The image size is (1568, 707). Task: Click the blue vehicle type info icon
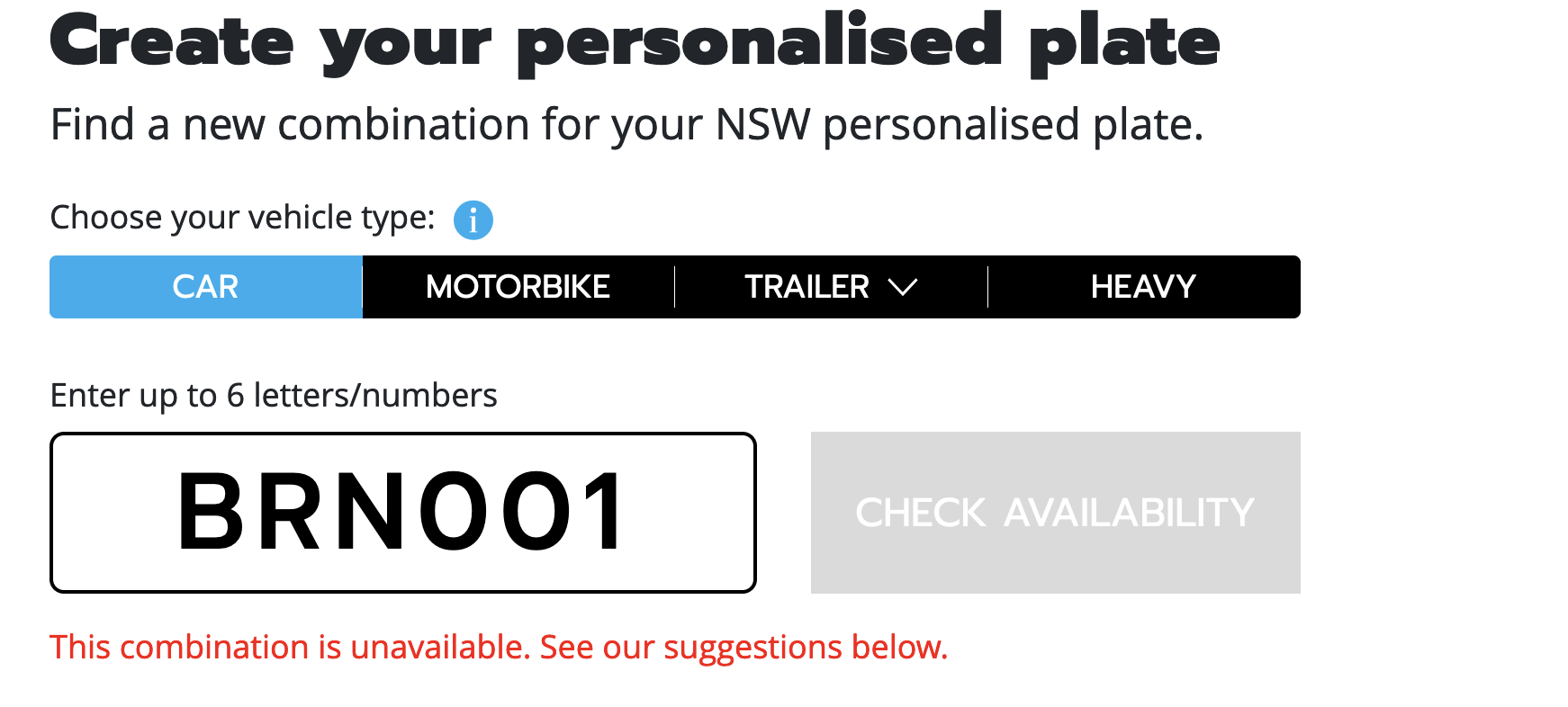point(473,219)
